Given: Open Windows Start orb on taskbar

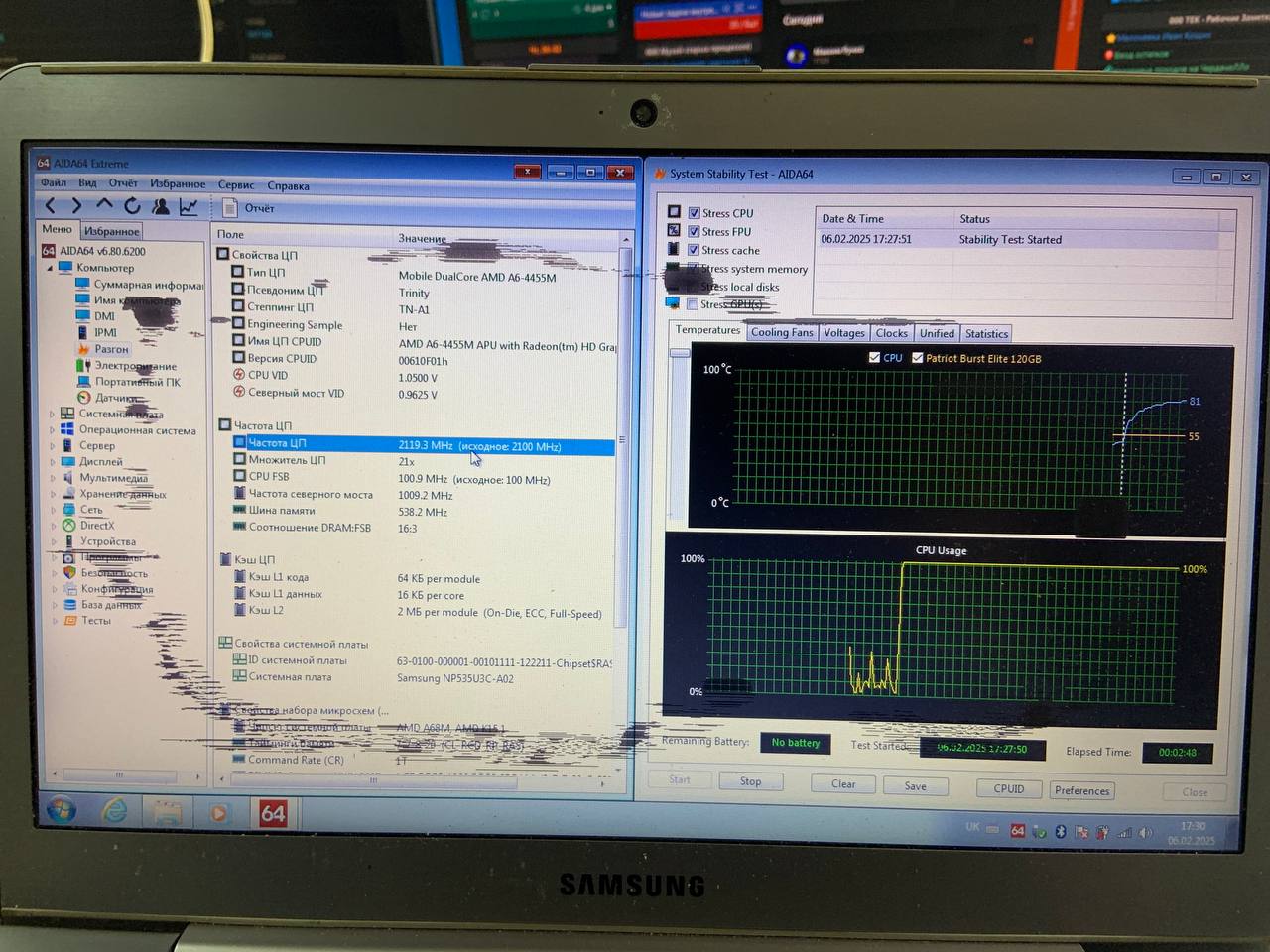Looking at the screenshot, I should coord(62,811).
